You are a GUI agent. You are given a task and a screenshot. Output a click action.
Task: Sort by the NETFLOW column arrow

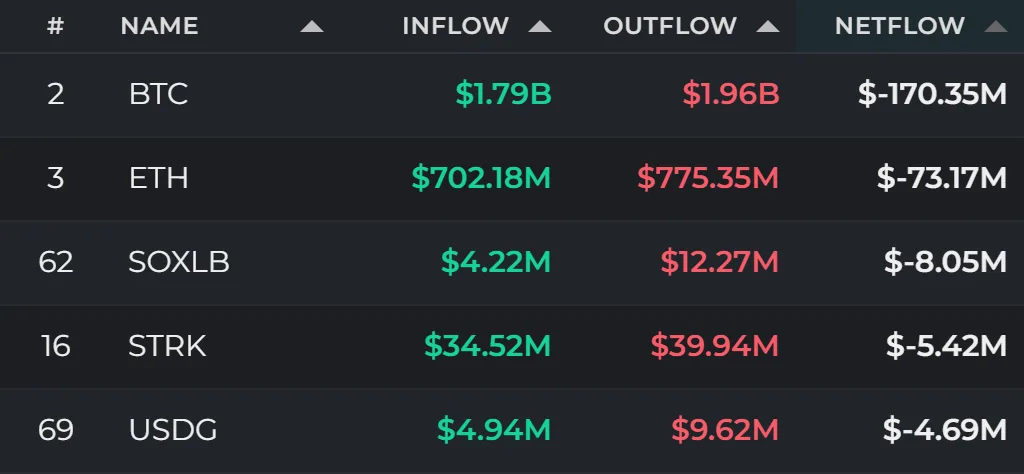(996, 27)
